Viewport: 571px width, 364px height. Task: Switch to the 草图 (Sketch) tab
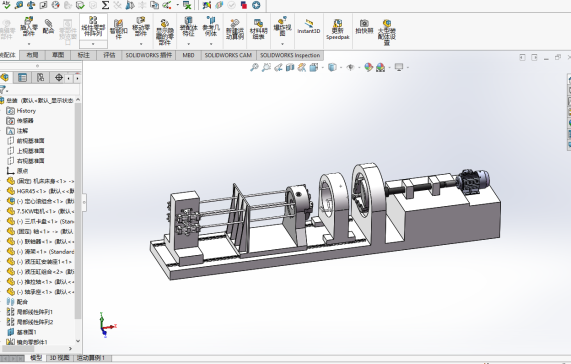click(58, 55)
